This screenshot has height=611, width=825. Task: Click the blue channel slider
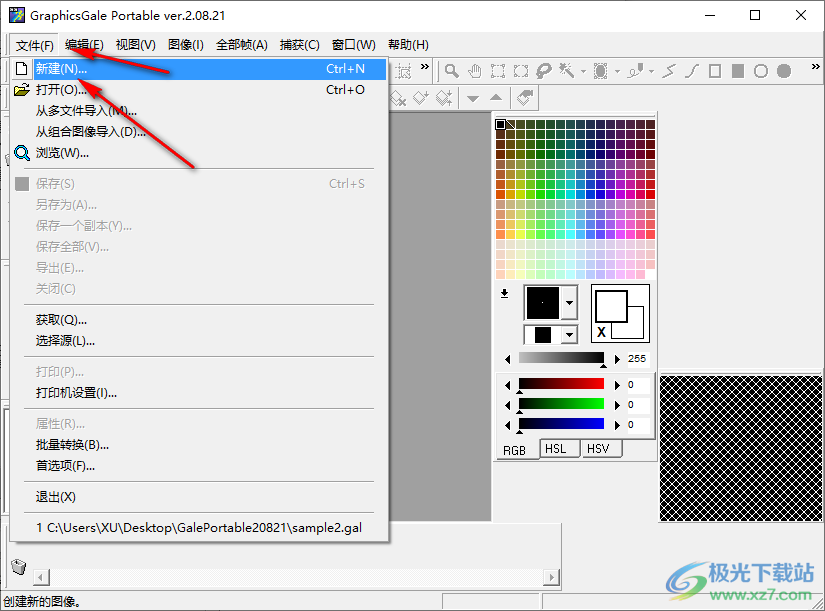click(x=561, y=424)
